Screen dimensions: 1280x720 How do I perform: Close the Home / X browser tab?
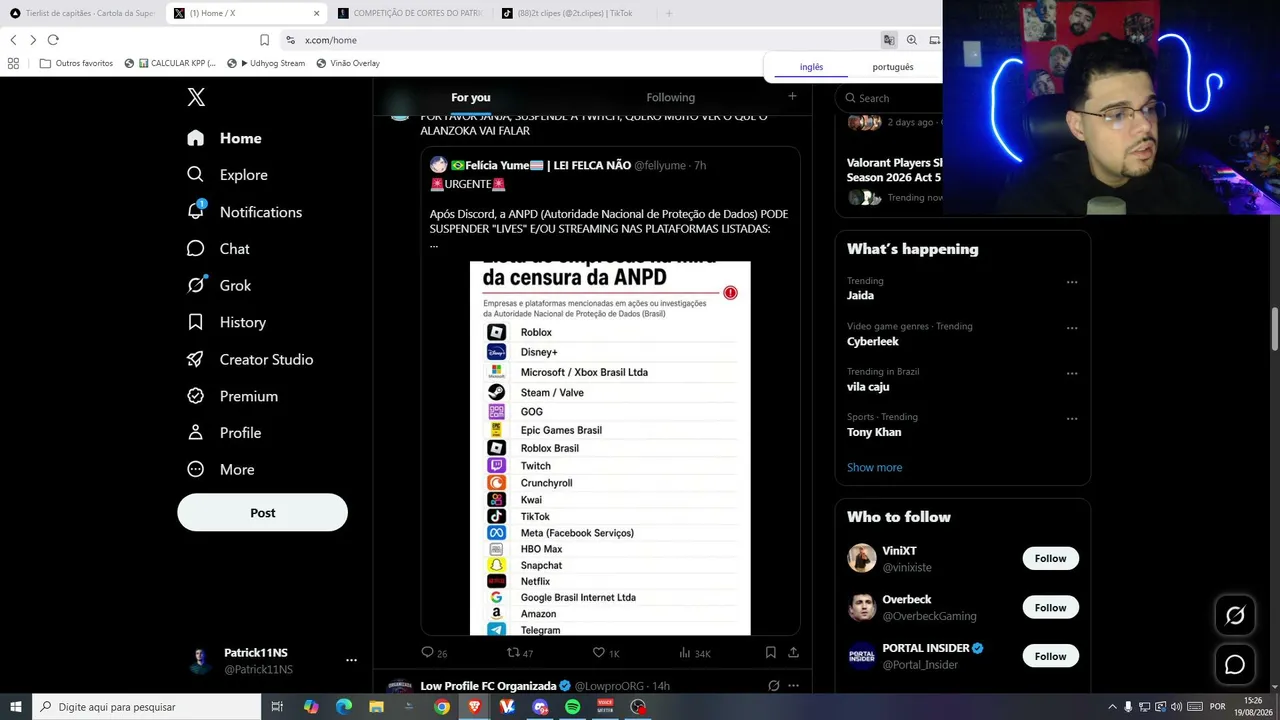point(317,13)
